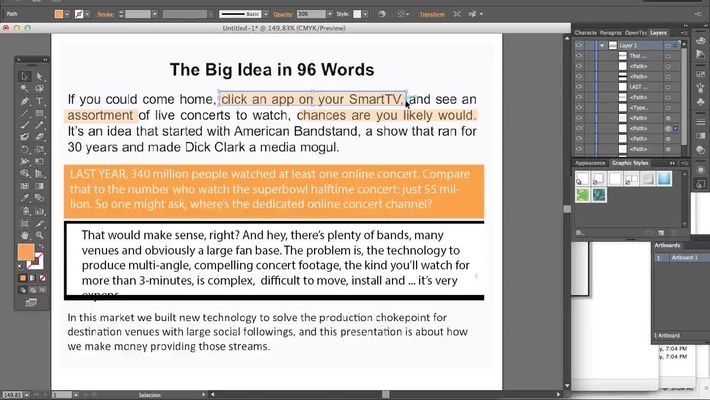The image size is (710, 400).
Task: Open zoom level dropdown in status bar
Action: [x=27, y=395]
